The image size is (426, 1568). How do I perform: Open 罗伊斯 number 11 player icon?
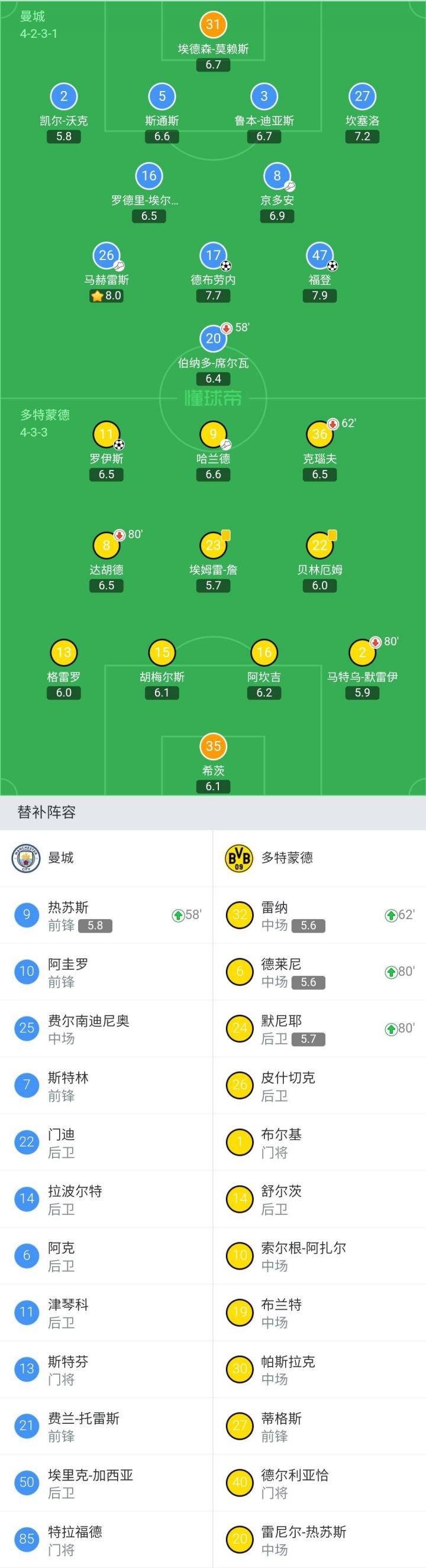(106, 434)
